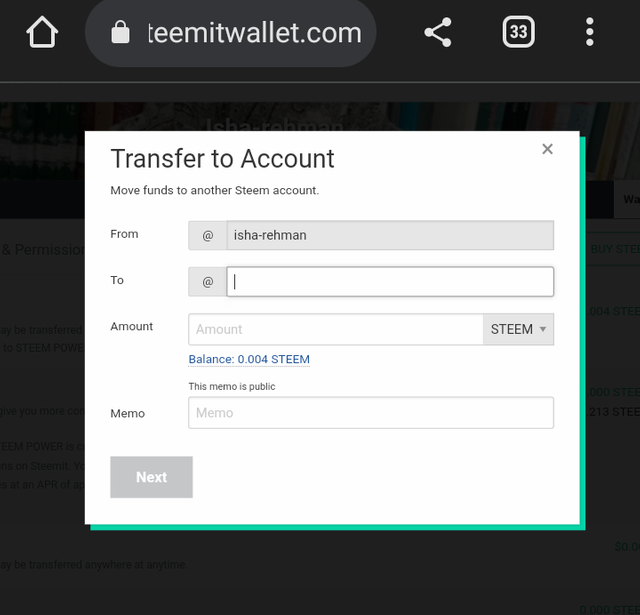
Task: Open the share icon in the browser bar
Action: (438, 32)
